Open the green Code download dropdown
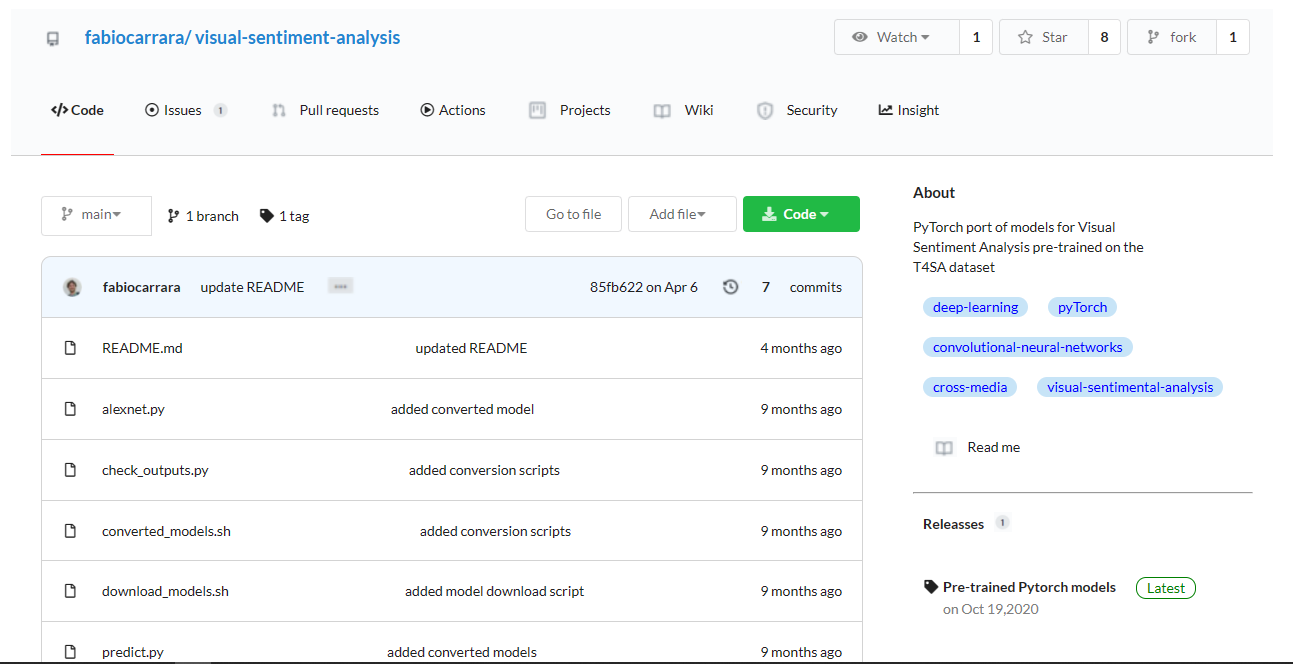This screenshot has height=664, width=1293. pos(800,213)
